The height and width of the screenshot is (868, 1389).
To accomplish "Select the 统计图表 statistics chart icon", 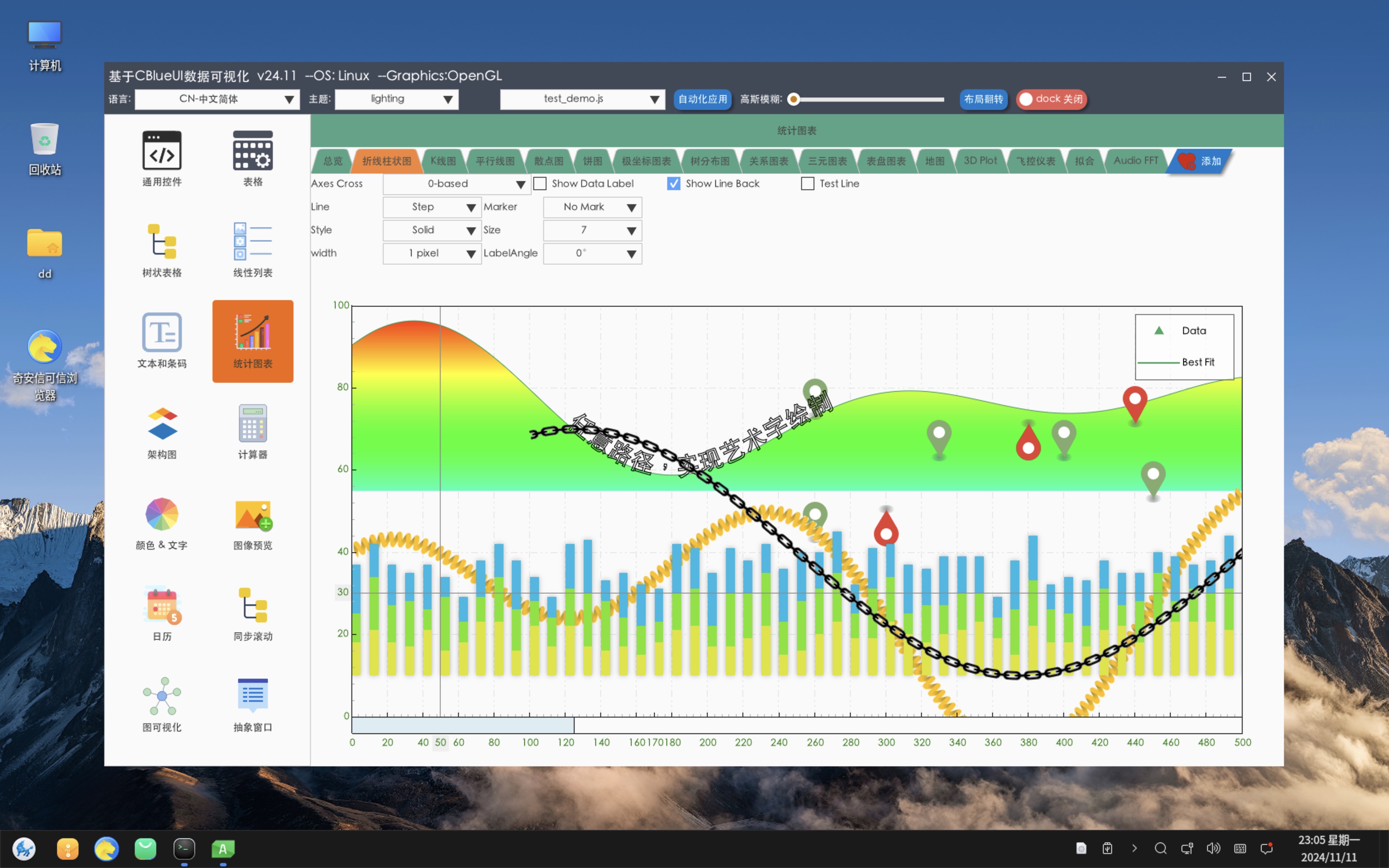I will point(253,341).
